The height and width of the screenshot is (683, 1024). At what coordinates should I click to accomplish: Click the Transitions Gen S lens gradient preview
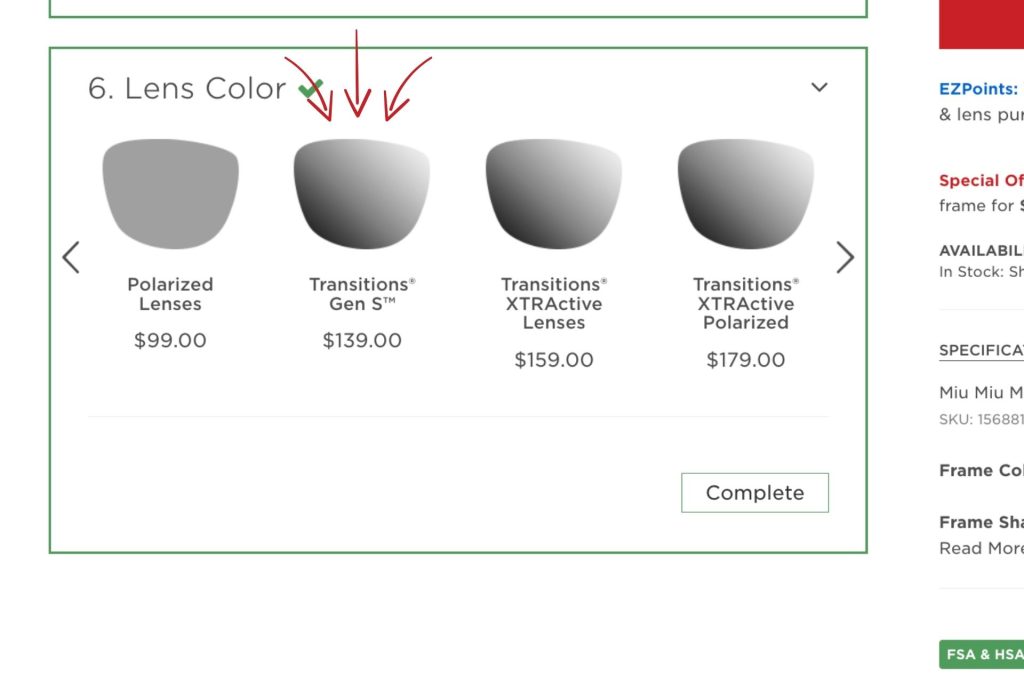click(362, 195)
